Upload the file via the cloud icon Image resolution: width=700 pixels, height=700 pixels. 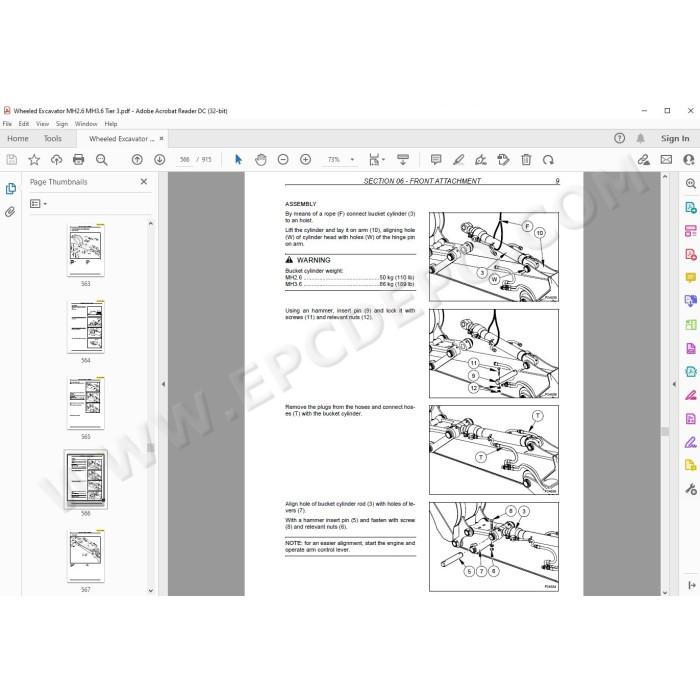[x=56, y=160]
